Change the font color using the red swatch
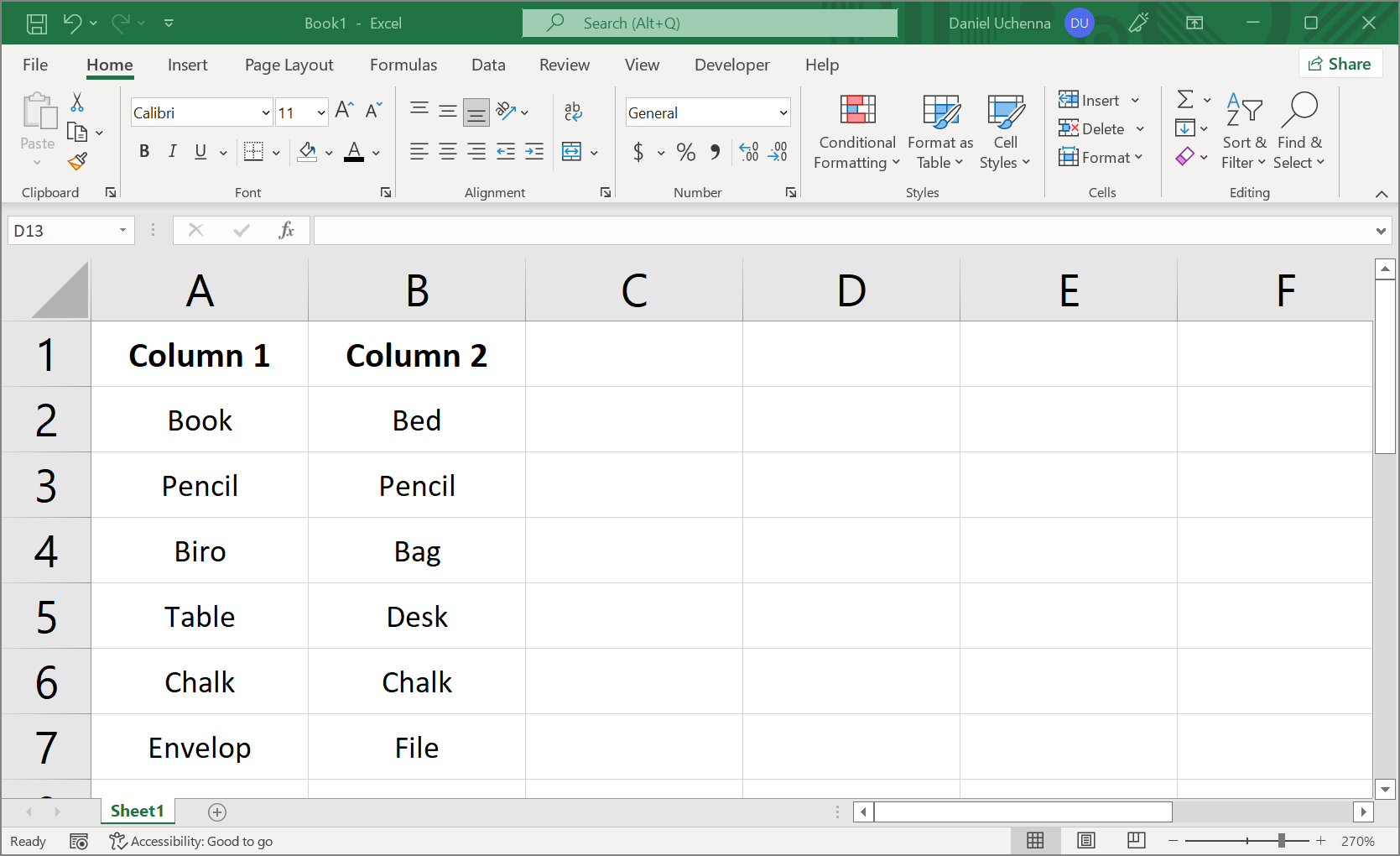Viewport: 1400px width, 856px height. pos(353,152)
